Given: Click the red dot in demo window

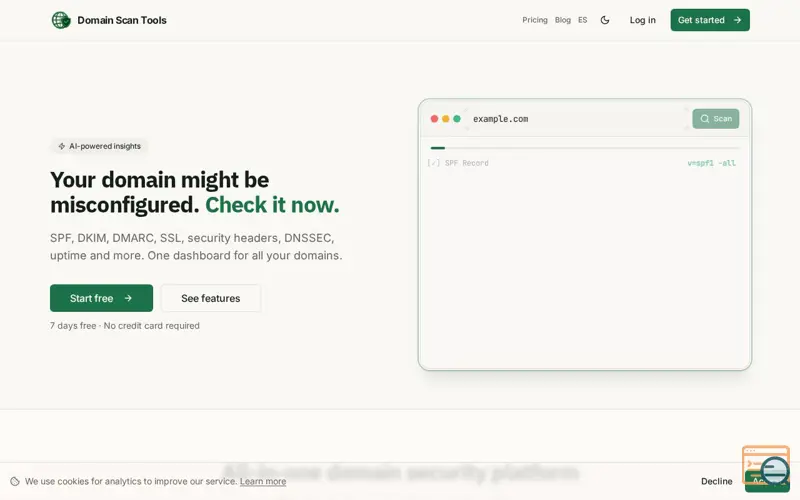Looking at the screenshot, I should tap(434, 119).
